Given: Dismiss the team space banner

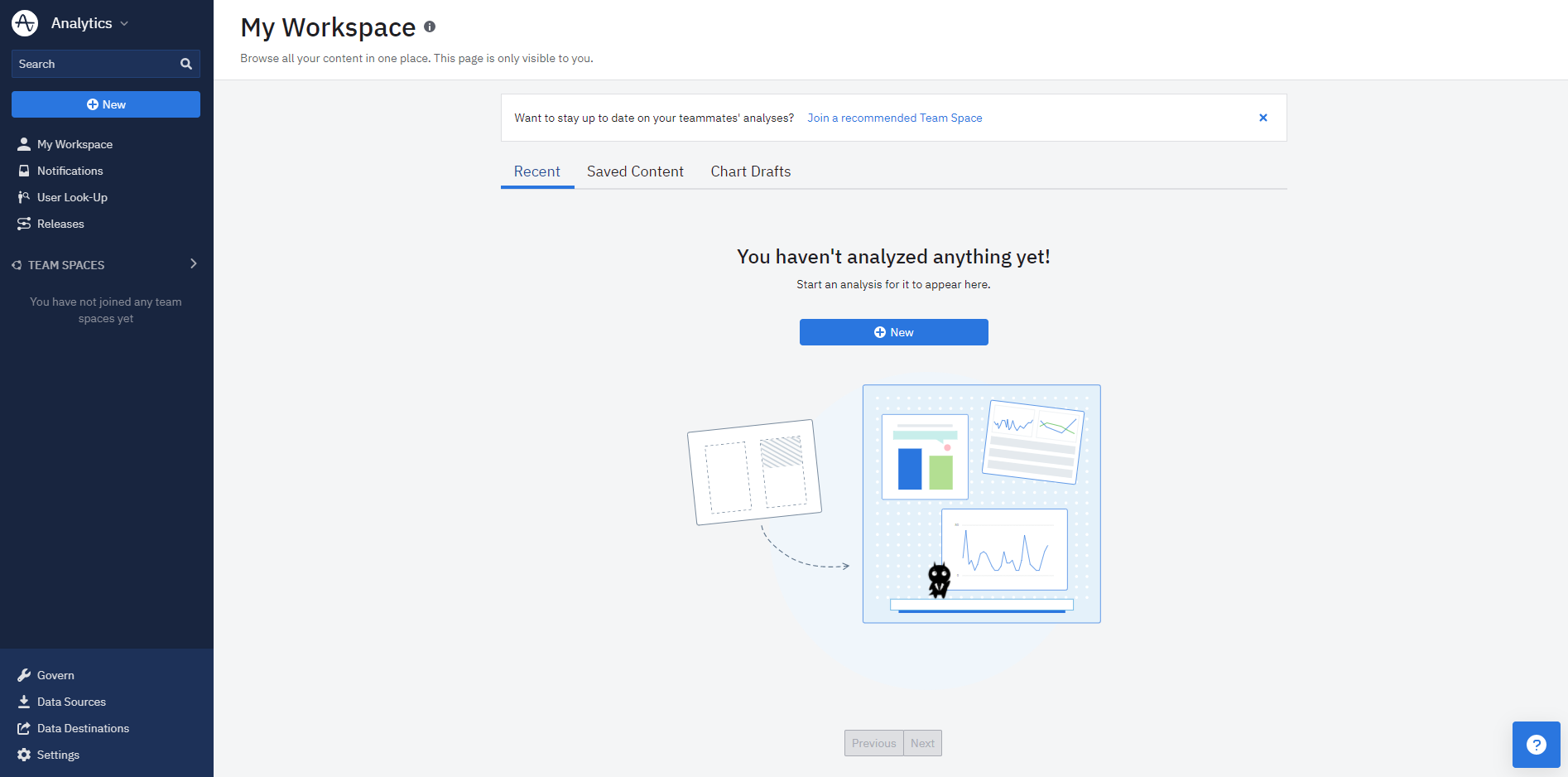Looking at the screenshot, I should (x=1263, y=118).
